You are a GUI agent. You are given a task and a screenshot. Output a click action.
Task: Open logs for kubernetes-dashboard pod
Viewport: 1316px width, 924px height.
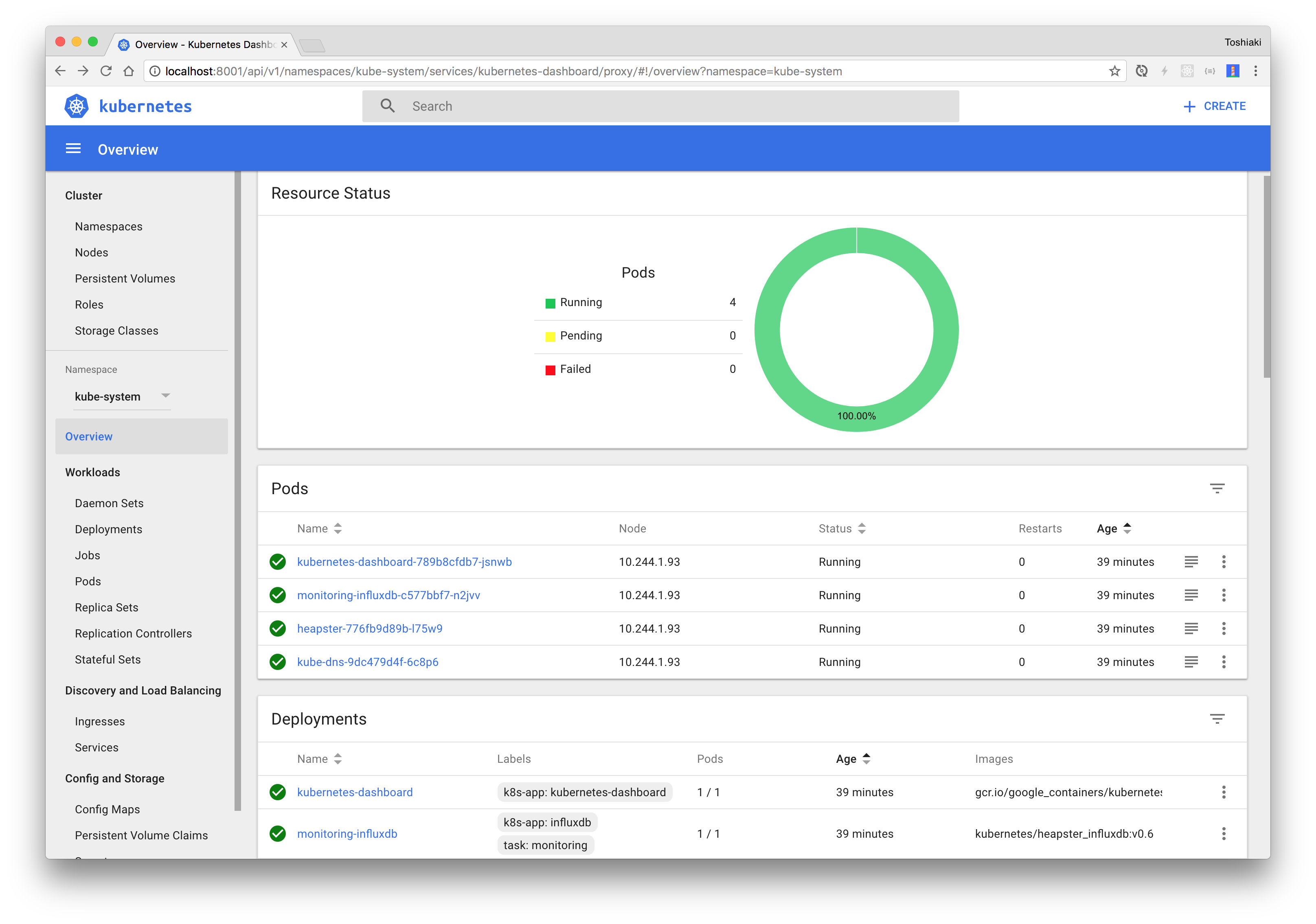tap(1191, 562)
